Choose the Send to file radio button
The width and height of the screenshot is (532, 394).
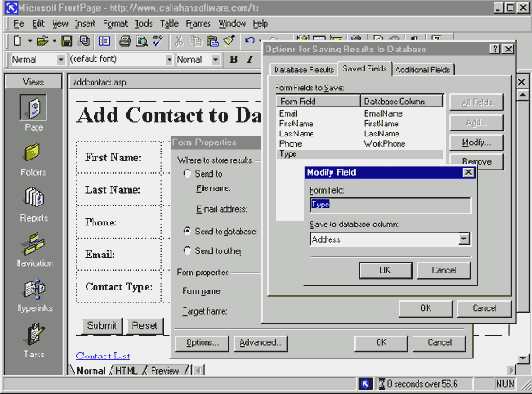click(x=187, y=173)
